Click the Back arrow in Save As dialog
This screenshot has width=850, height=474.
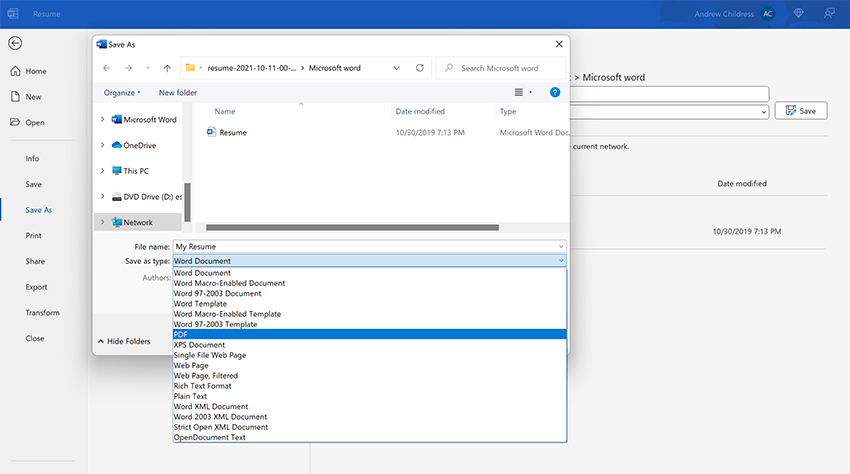point(106,68)
